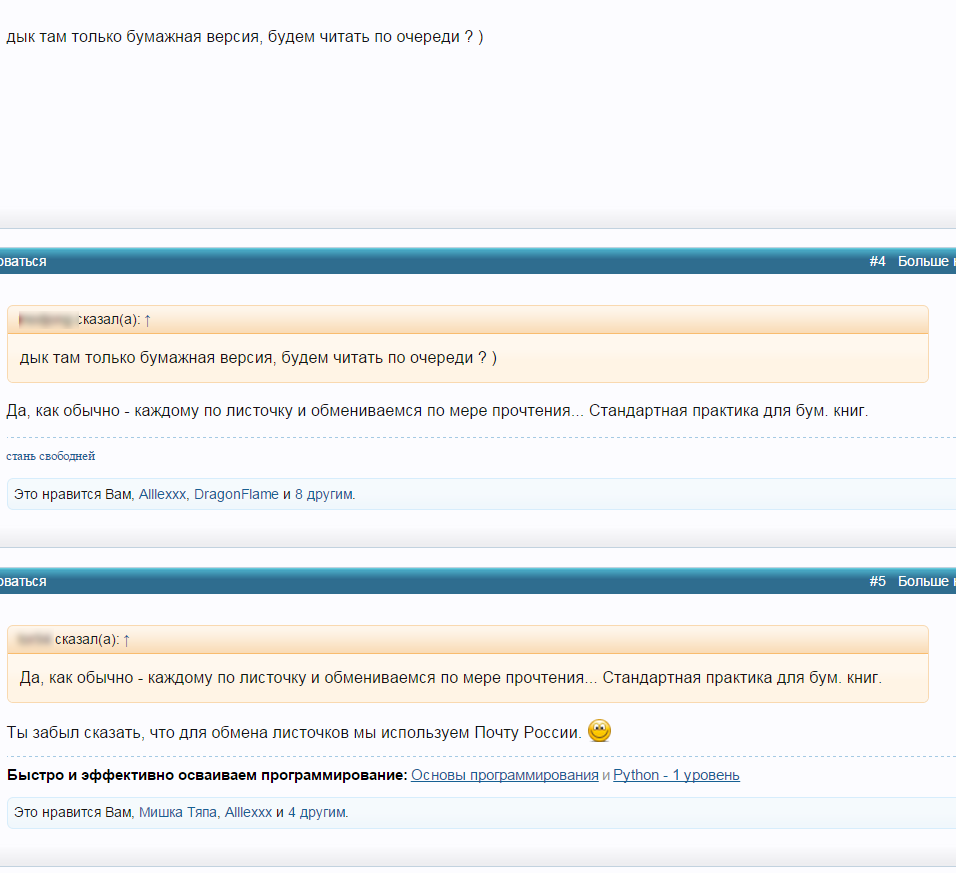Click the truncated left link in post #5 header
The height and width of the screenshot is (886, 956).
click(x=23, y=582)
